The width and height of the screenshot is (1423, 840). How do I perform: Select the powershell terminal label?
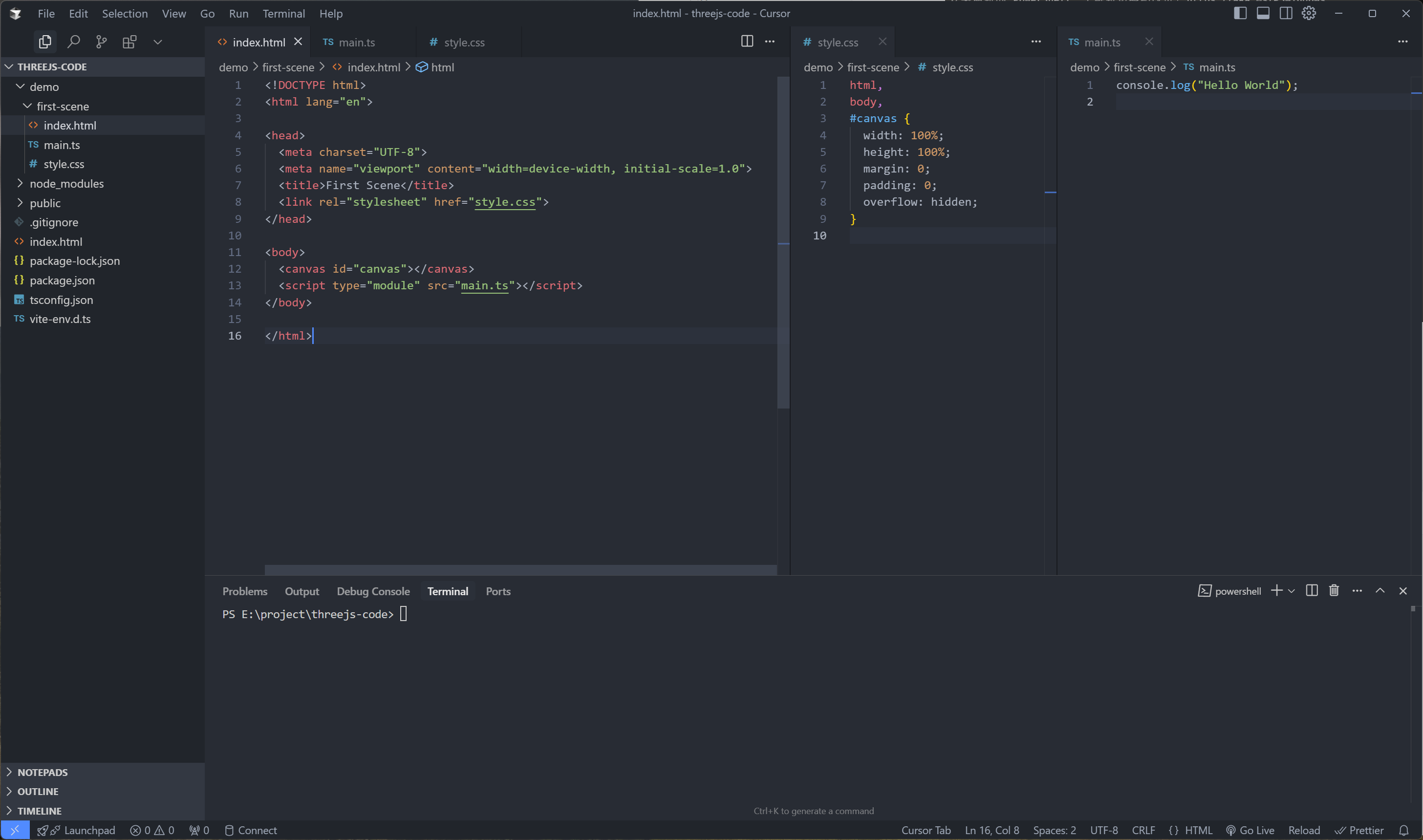click(1229, 591)
